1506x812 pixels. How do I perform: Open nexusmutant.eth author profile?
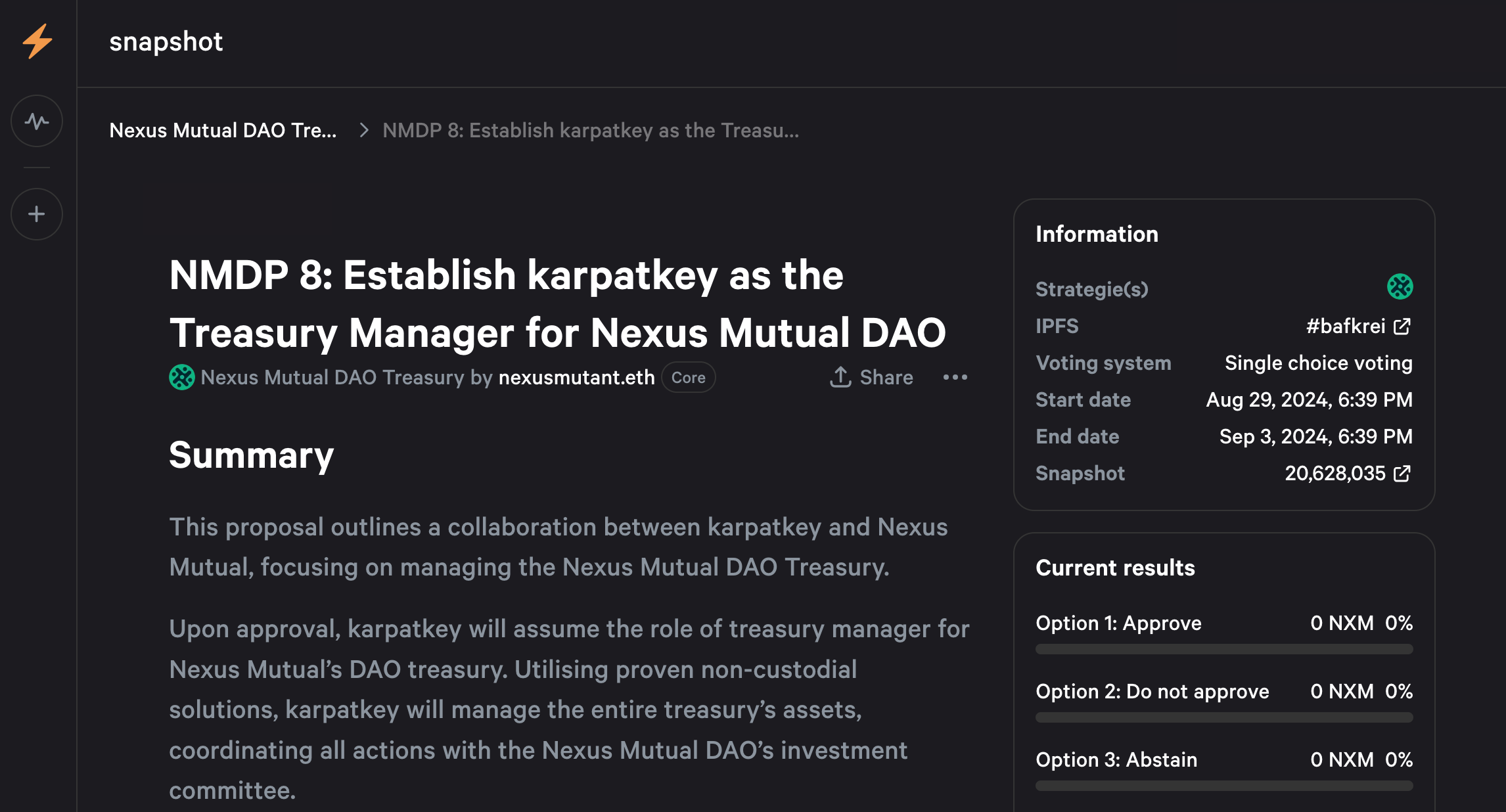[x=576, y=378]
